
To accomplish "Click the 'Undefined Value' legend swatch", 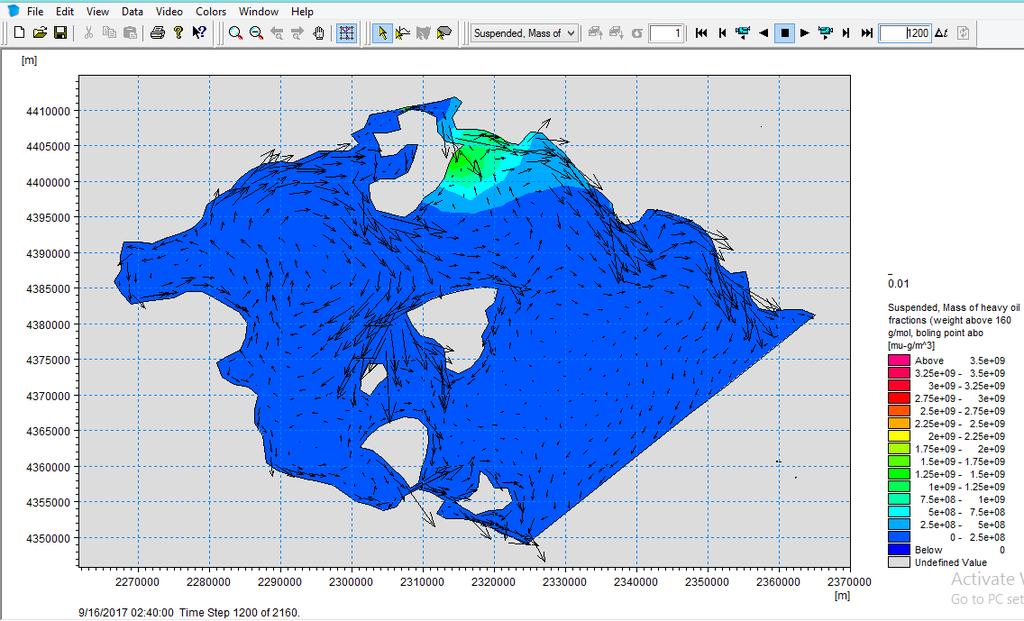I will (899, 562).
